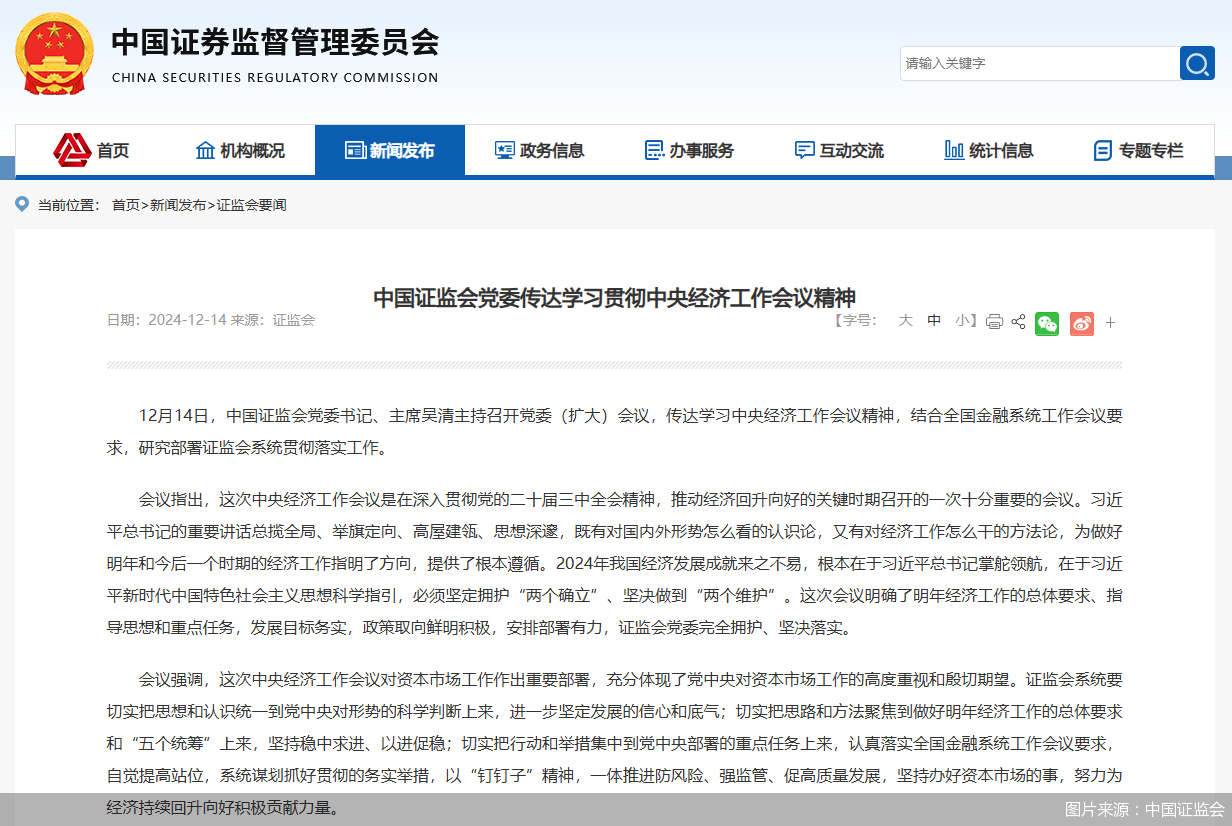1232x826 pixels.
Task: Share article via WeChat icon
Action: [x=1047, y=323]
